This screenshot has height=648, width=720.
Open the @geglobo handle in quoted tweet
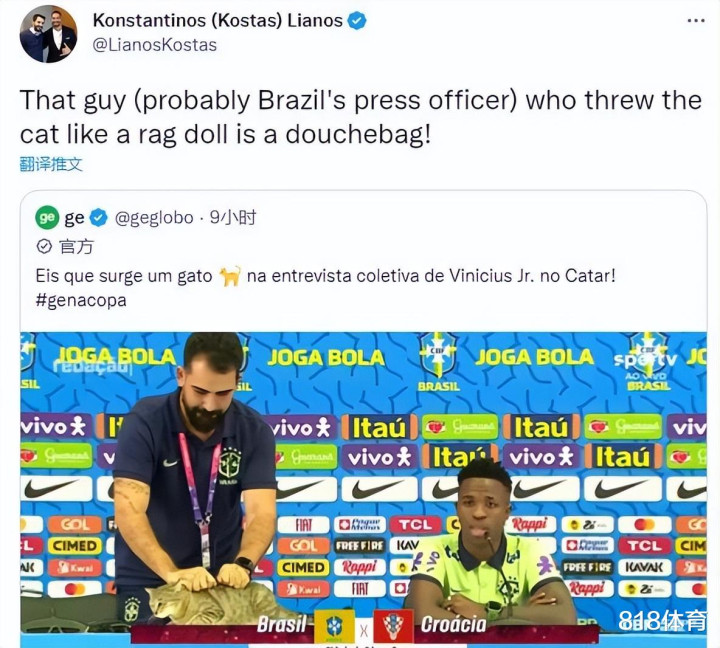[x=154, y=218]
